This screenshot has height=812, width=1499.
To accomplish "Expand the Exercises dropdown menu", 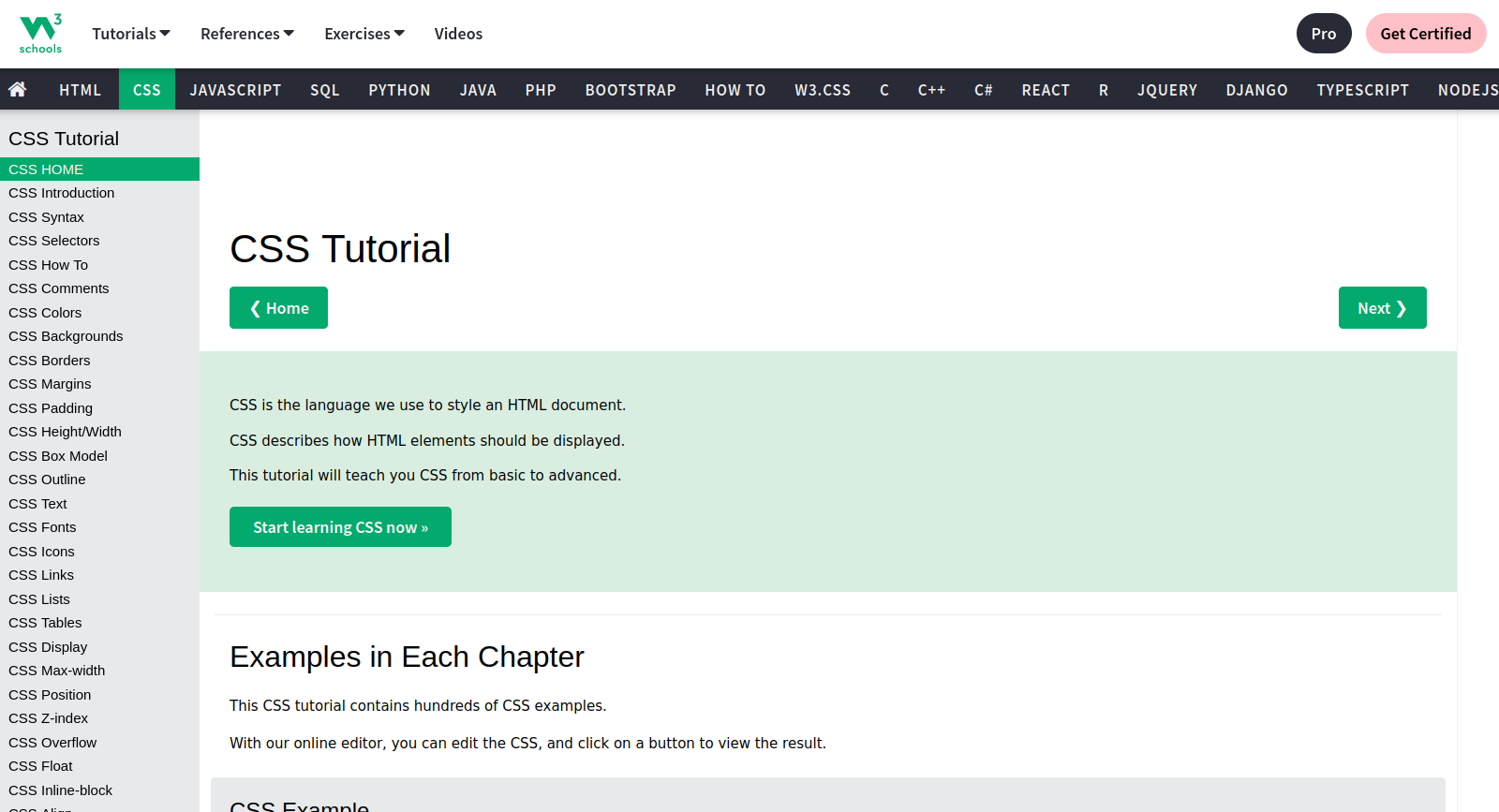I will pyautogui.click(x=364, y=34).
